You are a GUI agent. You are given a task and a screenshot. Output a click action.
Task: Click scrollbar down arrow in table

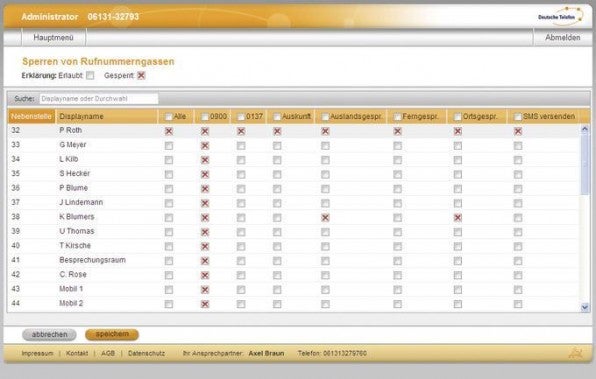pos(585,307)
